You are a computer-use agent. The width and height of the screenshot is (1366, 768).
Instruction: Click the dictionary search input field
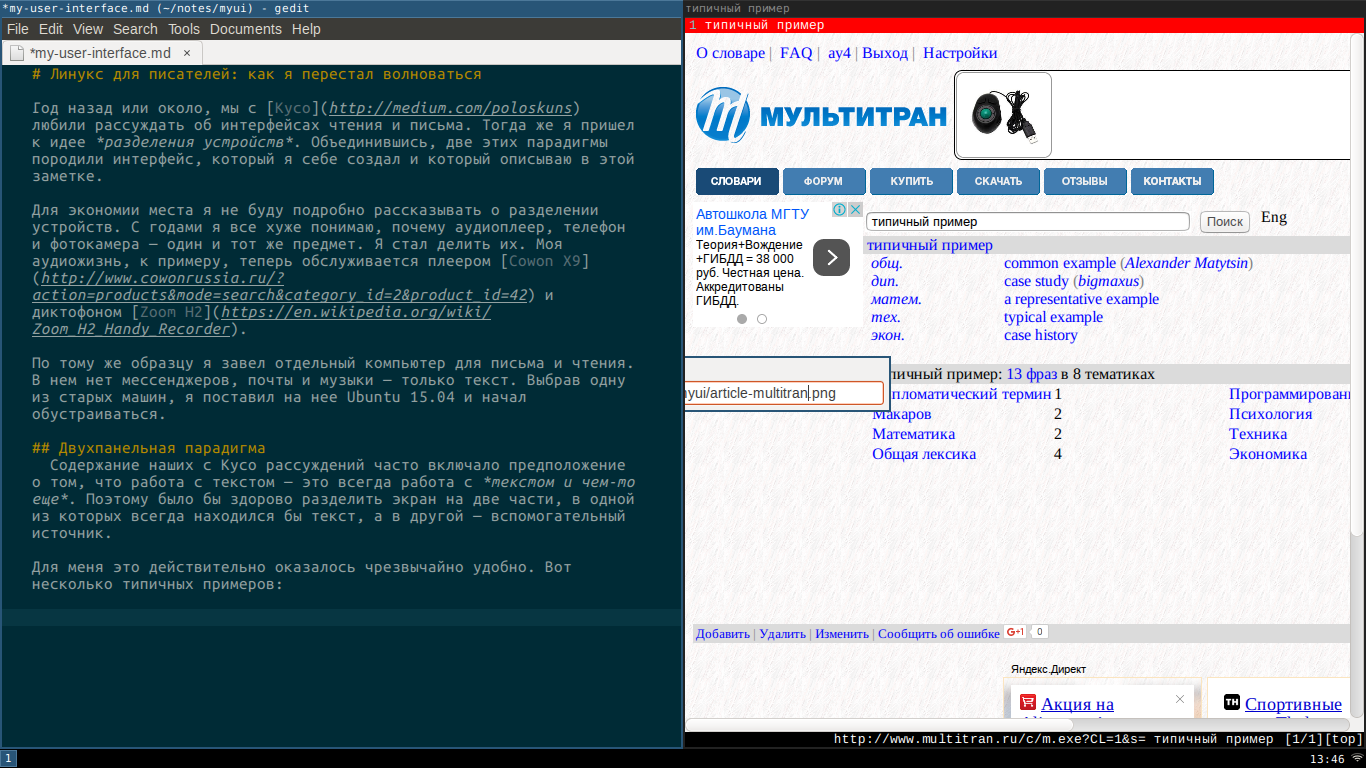click(x=1027, y=222)
